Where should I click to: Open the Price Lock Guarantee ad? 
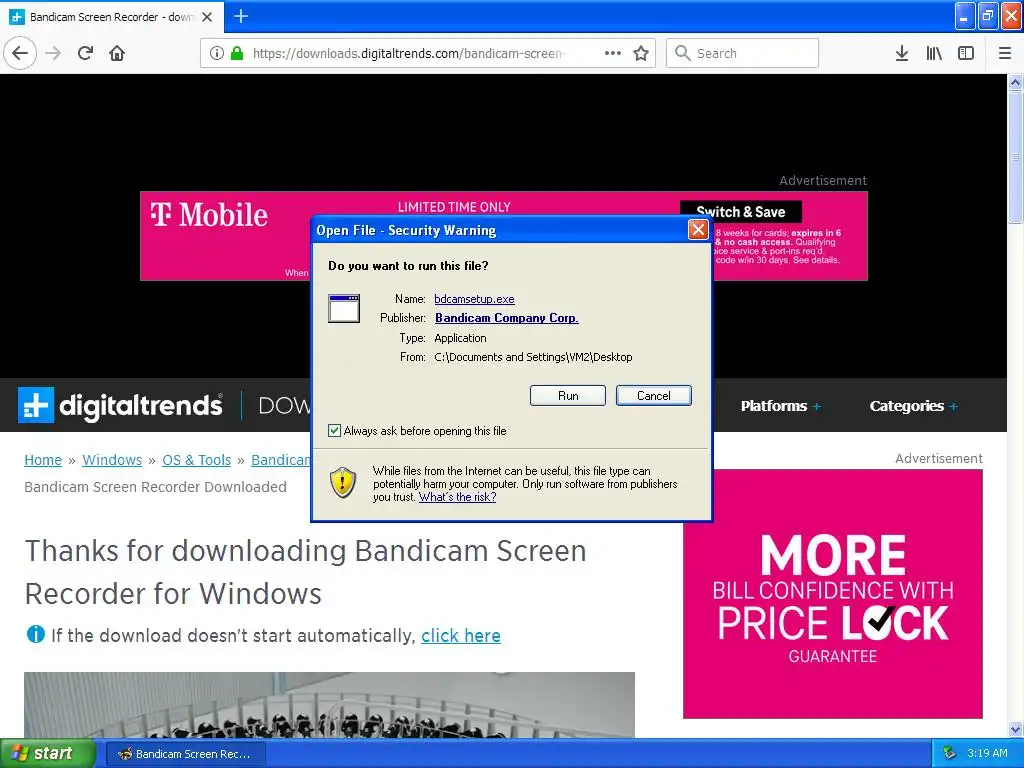[x=833, y=594]
